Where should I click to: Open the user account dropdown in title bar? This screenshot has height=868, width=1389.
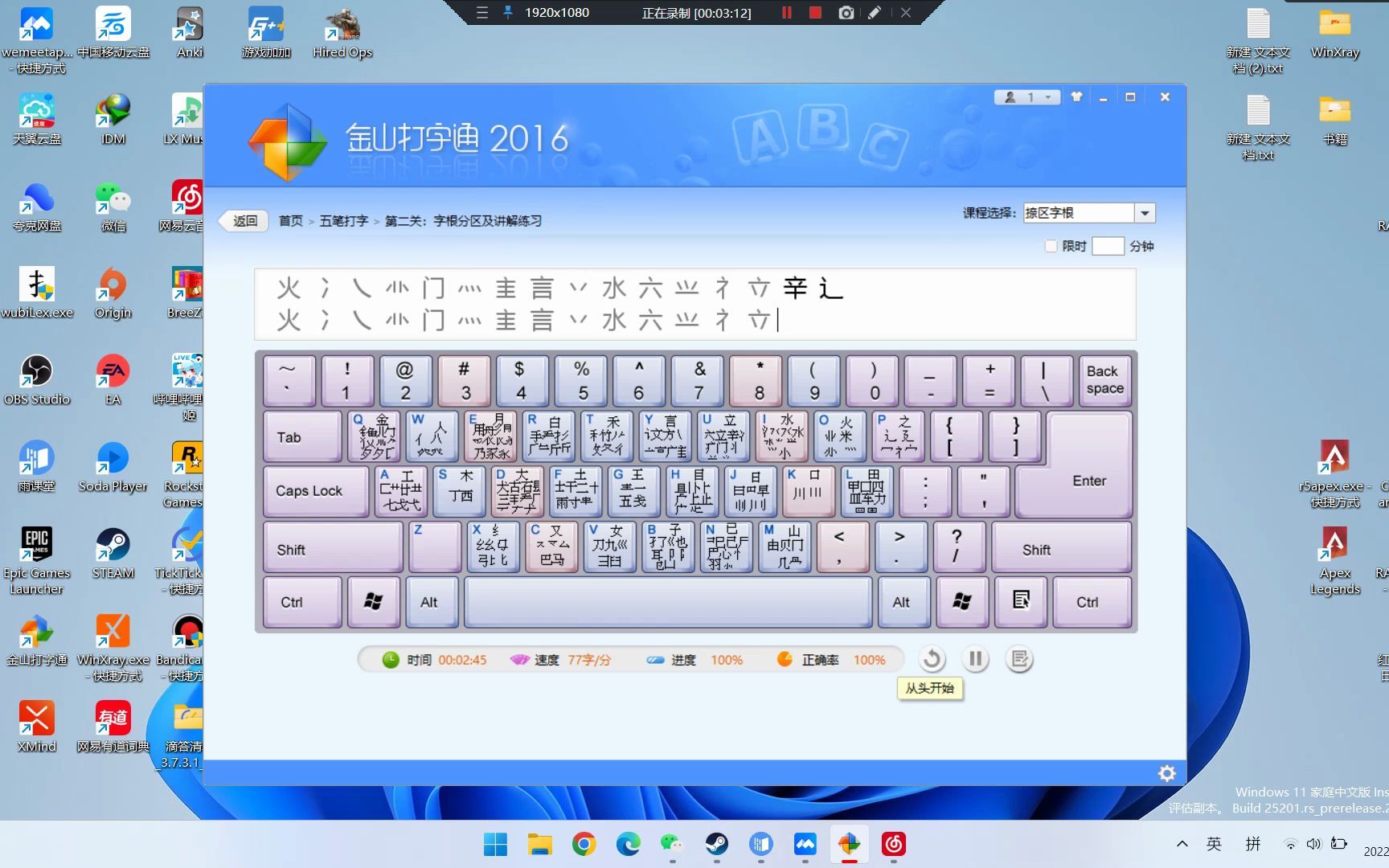point(1028,97)
